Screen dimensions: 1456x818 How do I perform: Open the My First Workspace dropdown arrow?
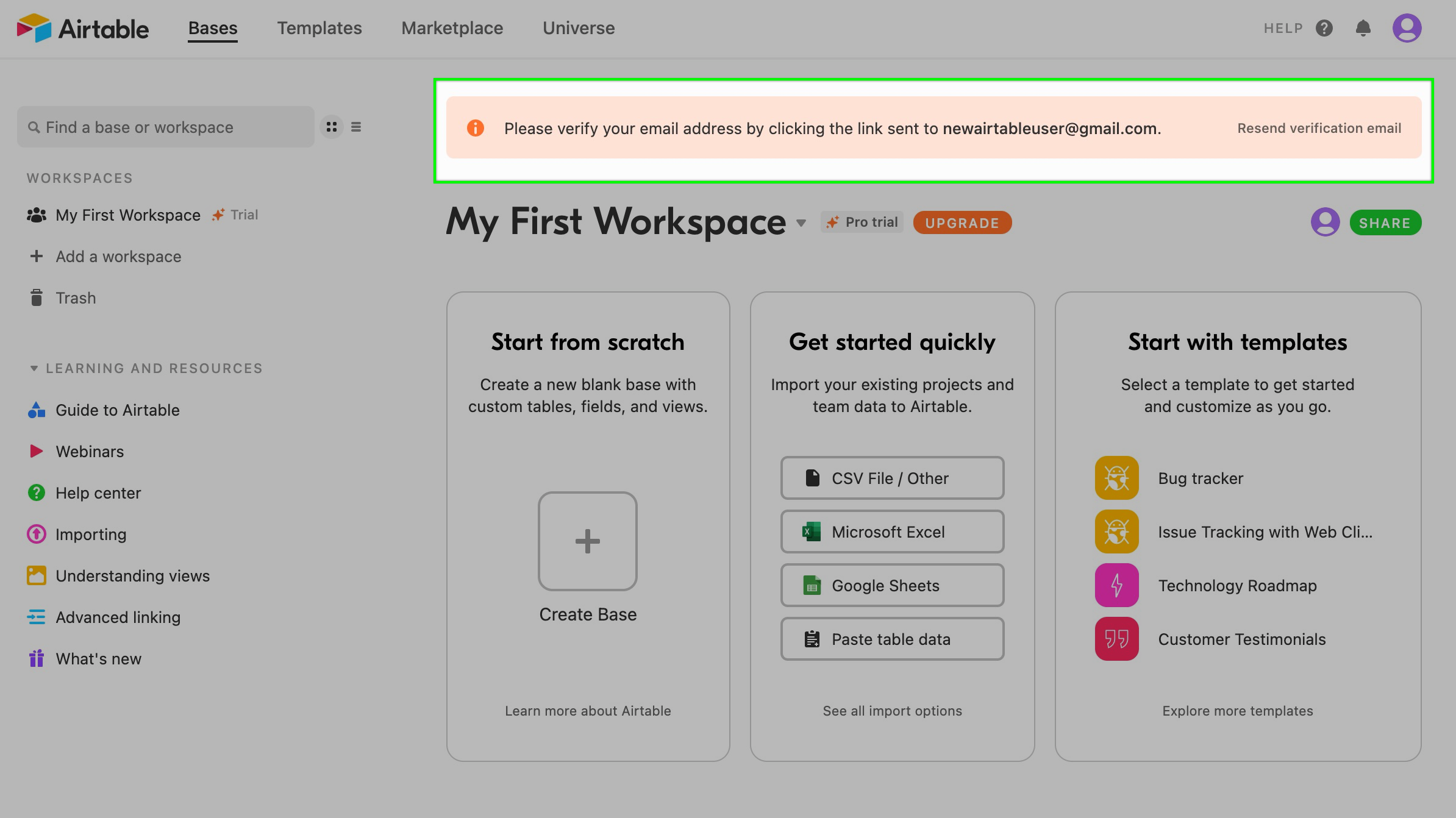[x=801, y=223]
